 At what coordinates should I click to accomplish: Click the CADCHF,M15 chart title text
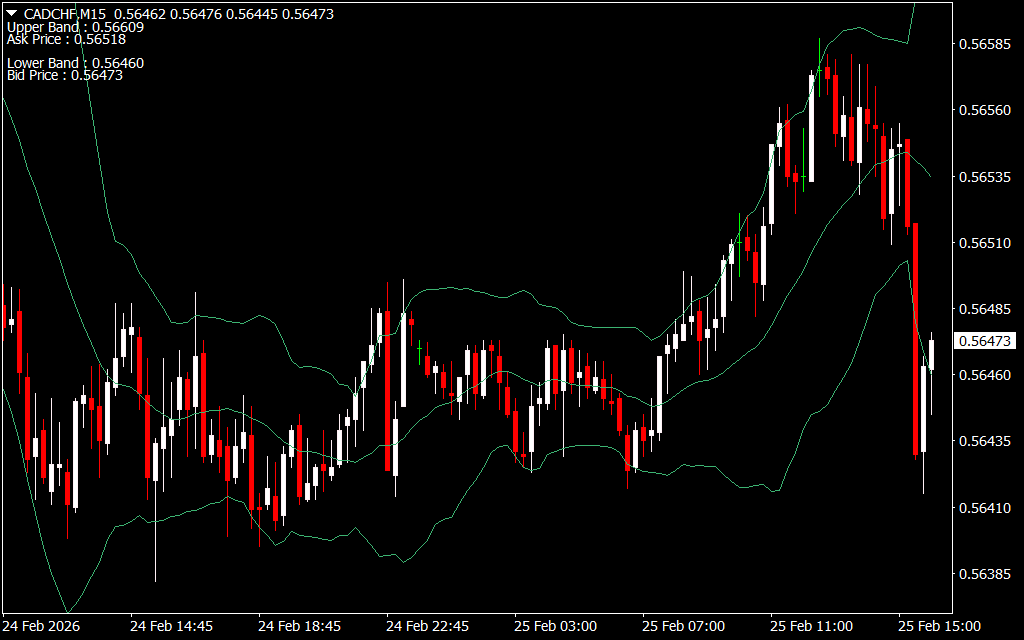[x=66, y=14]
